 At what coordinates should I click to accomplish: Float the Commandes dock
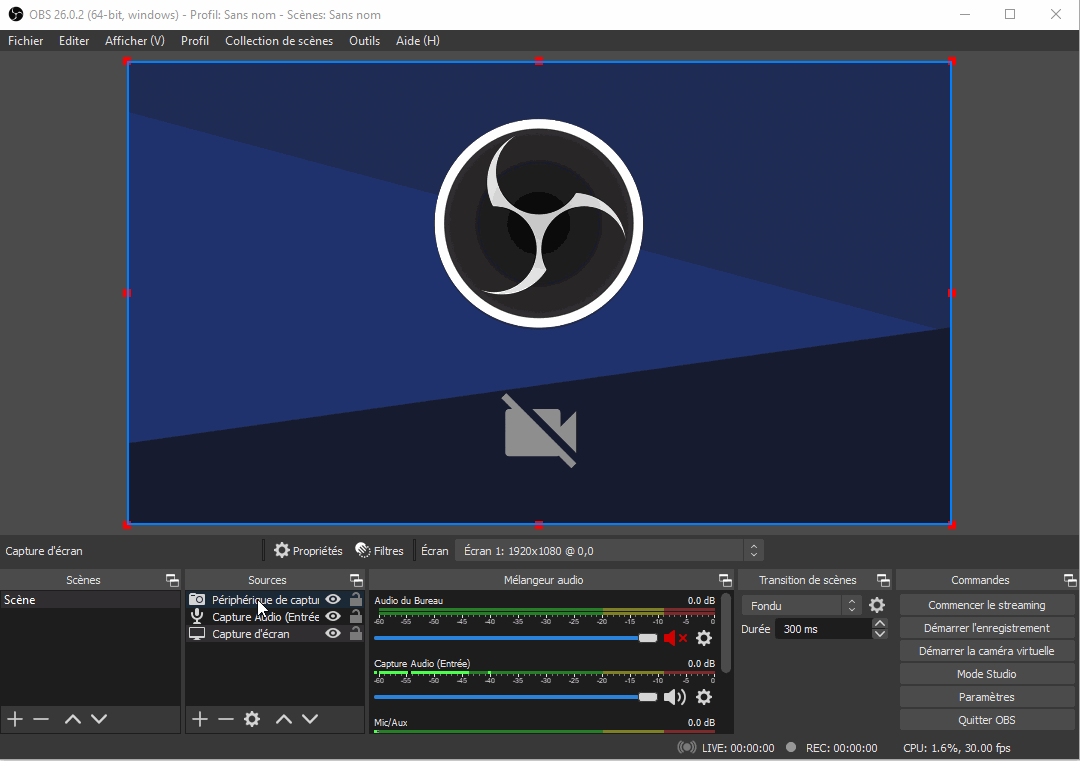click(x=1070, y=580)
